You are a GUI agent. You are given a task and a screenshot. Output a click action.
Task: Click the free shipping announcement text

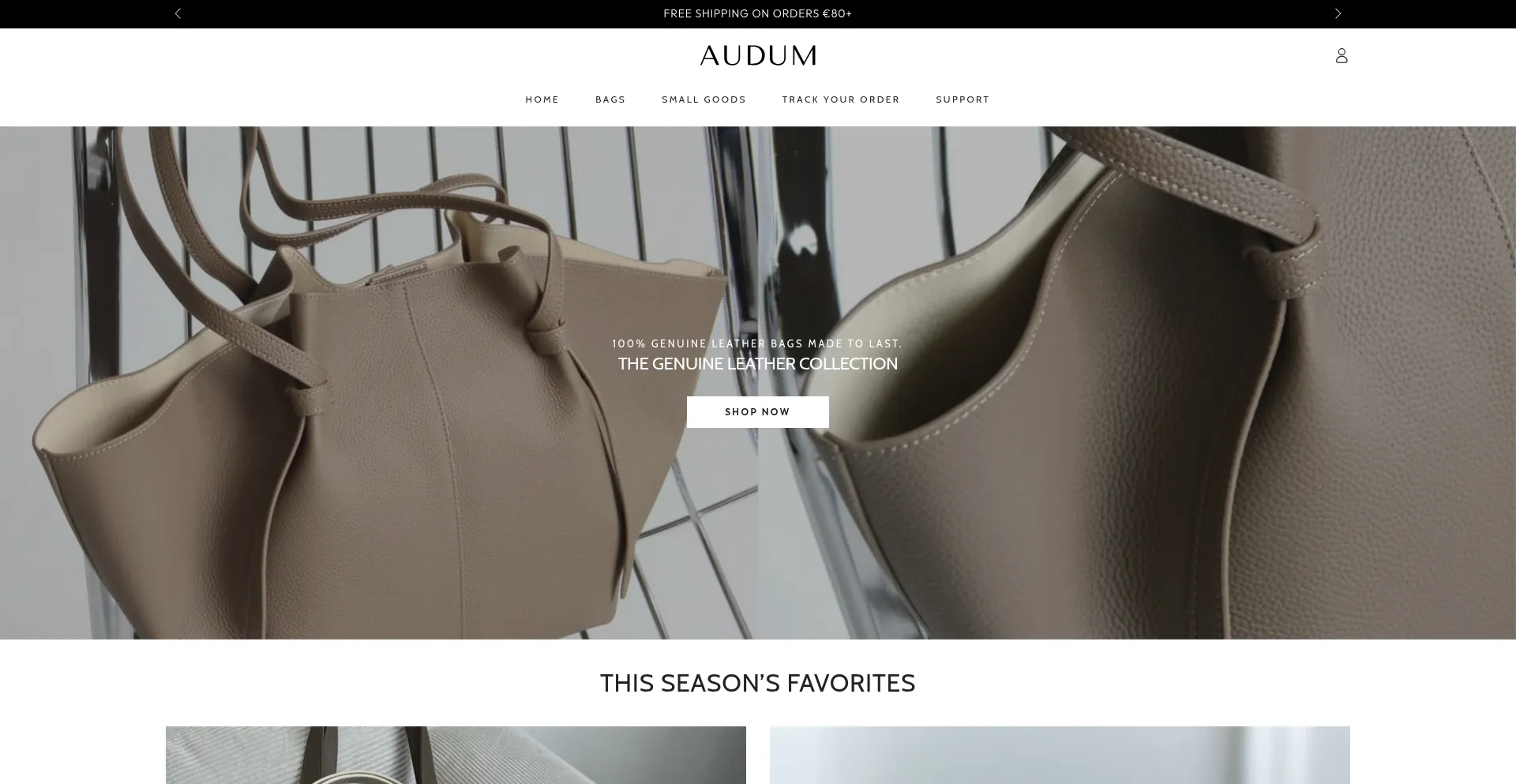[757, 13]
